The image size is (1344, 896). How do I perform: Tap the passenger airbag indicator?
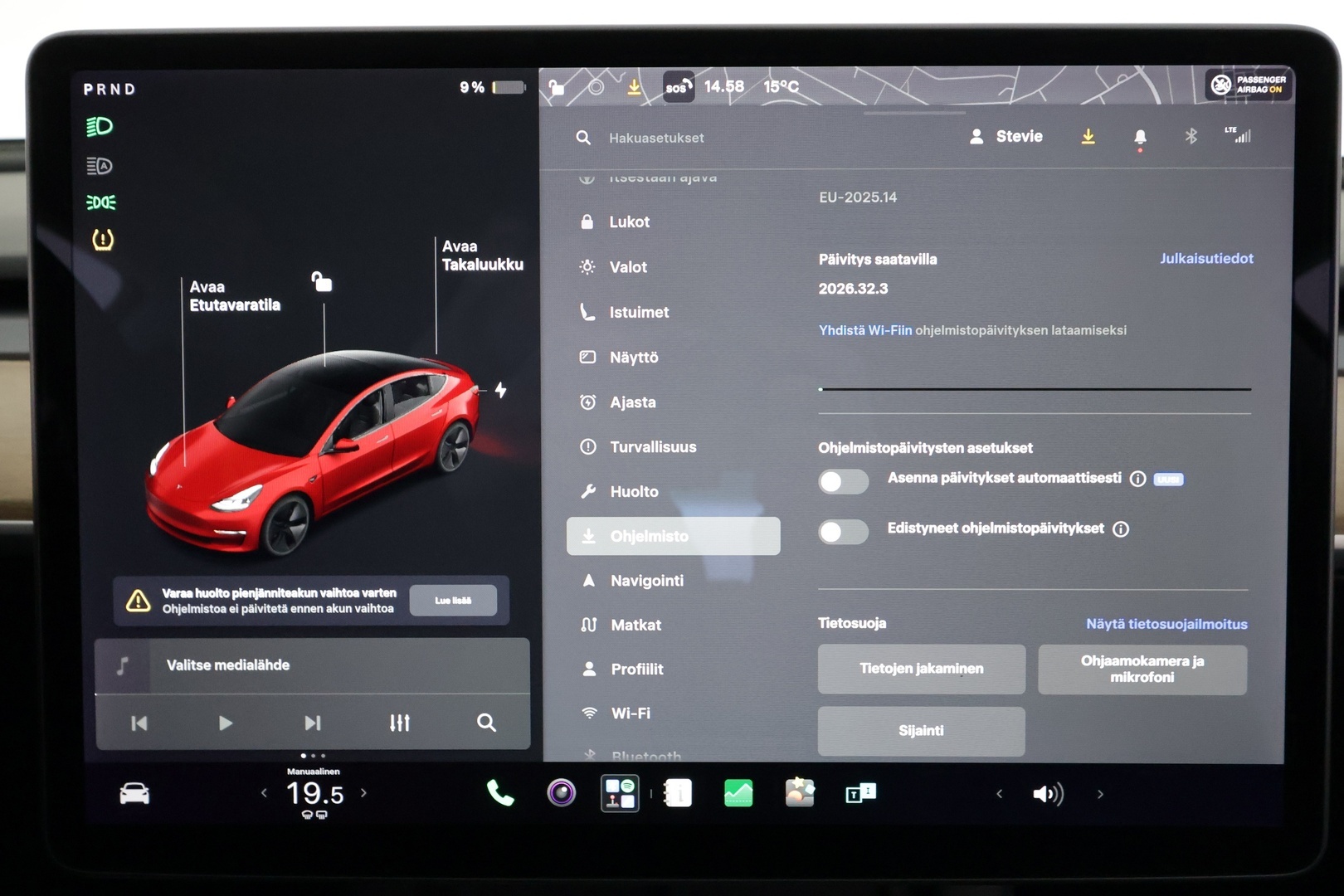(x=1249, y=85)
